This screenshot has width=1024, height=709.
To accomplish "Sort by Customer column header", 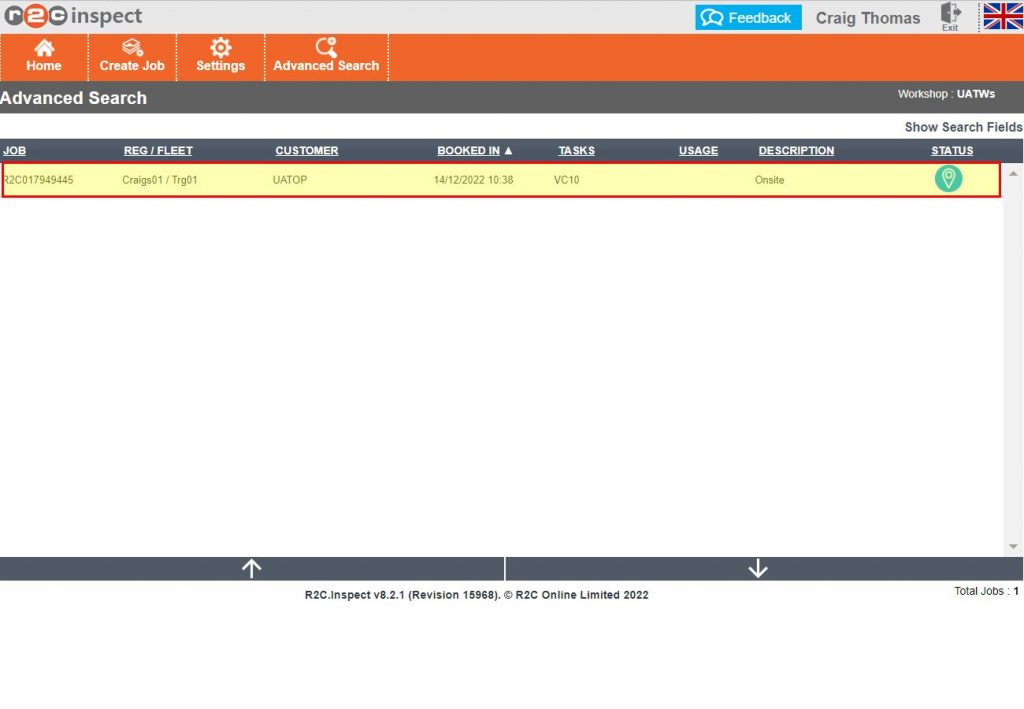I will [306, 151].
